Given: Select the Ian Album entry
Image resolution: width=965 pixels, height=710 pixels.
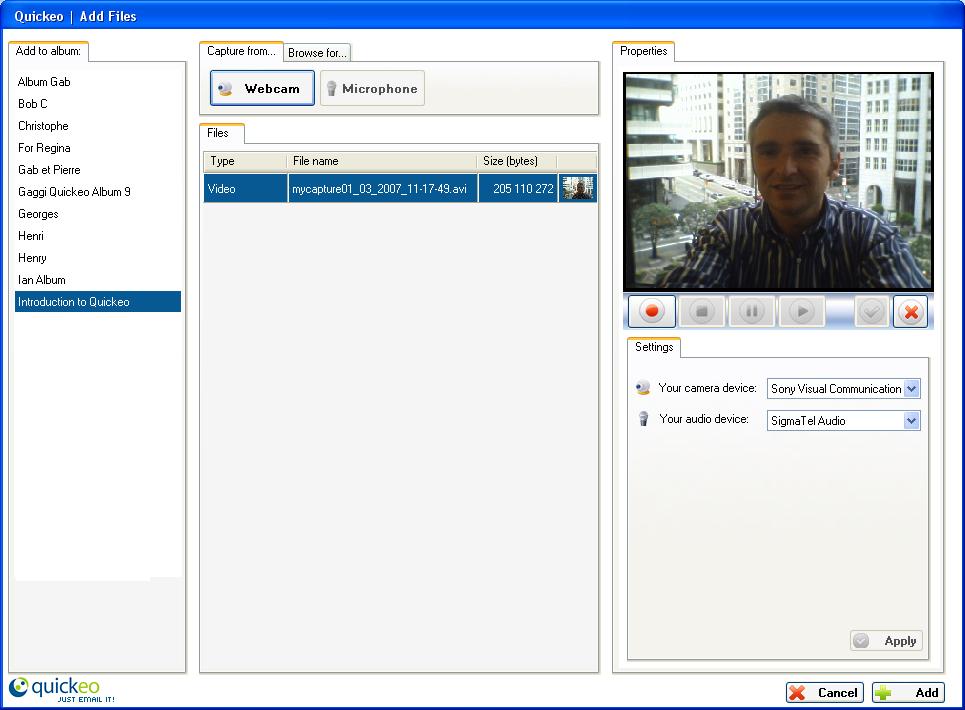Looking at the screenshot, I should pos(98,280).
